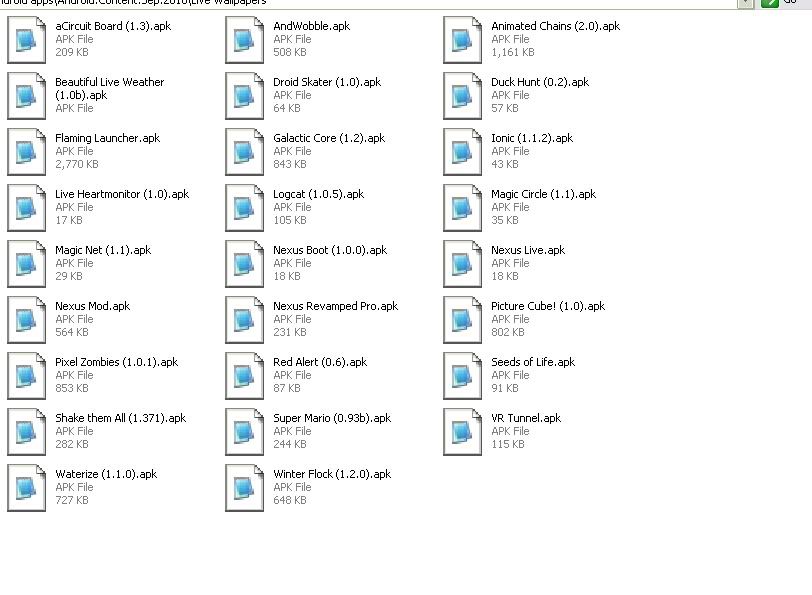The width and height of the screenshot is (812, 595).
Task: Click the '1,161 KB' size under Animated Chains
Action: coord(513,52)
